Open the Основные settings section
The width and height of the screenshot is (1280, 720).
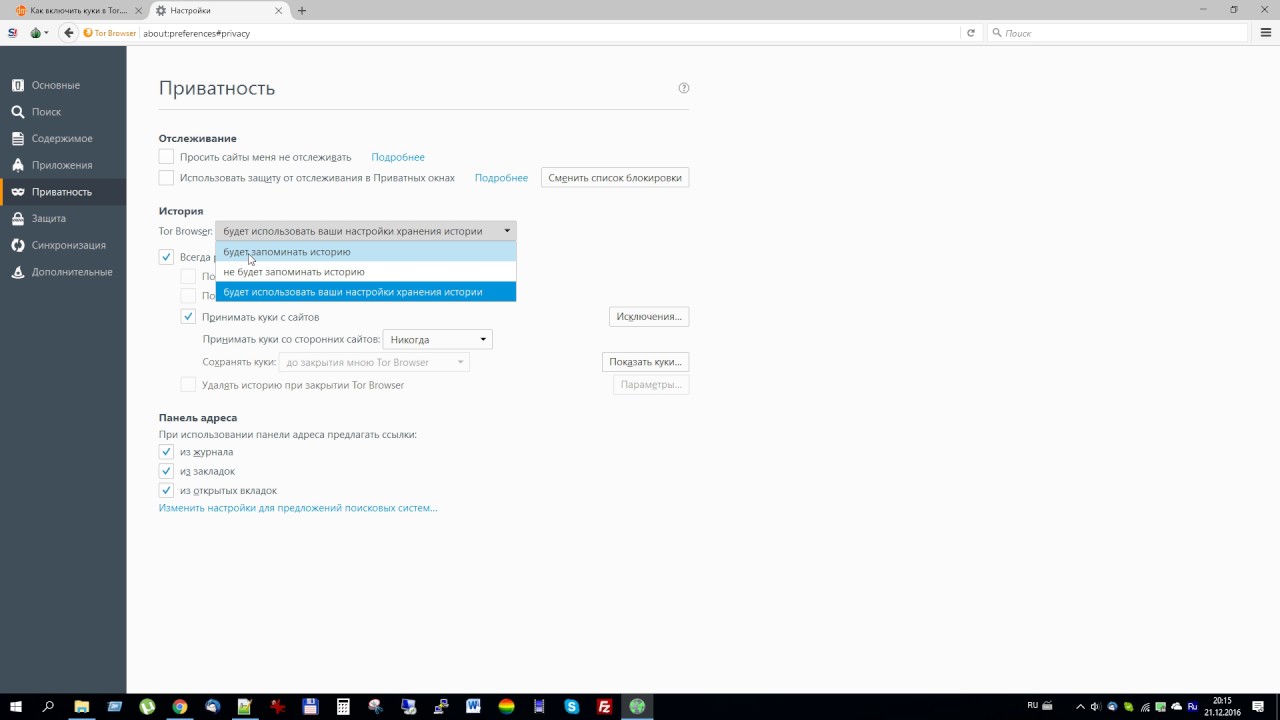point(63,85)
